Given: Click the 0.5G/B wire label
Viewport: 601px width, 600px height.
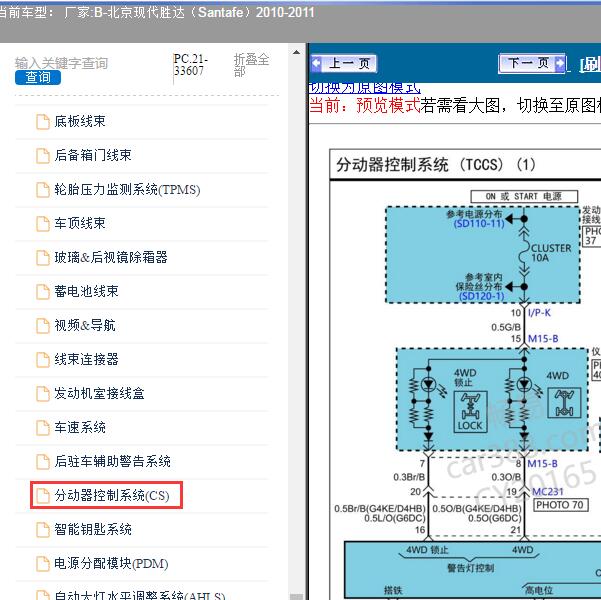Looking at the screenshot, I should point(506,327).
